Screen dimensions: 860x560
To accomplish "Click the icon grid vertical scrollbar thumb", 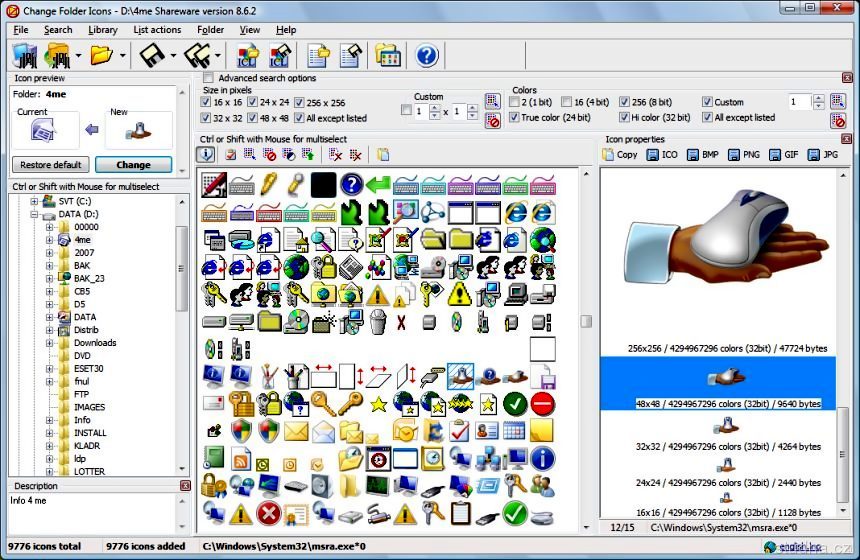I will click(x=586, y=321).
